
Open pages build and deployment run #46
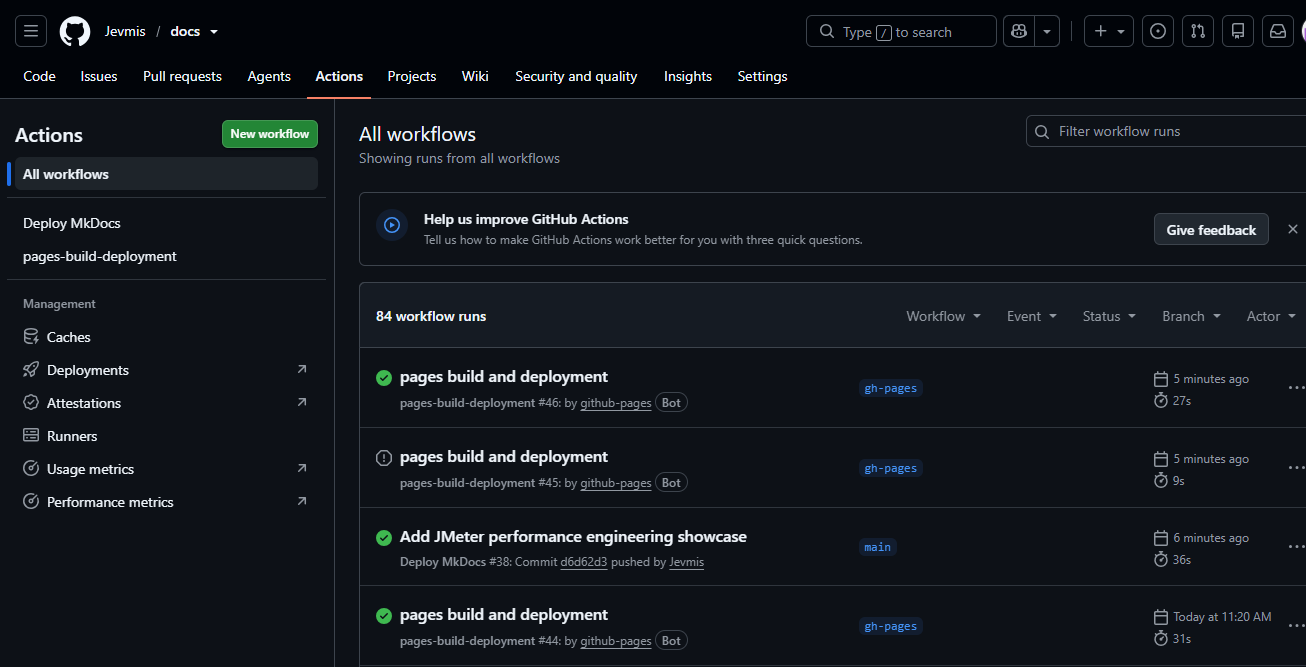tap(504, 377)
